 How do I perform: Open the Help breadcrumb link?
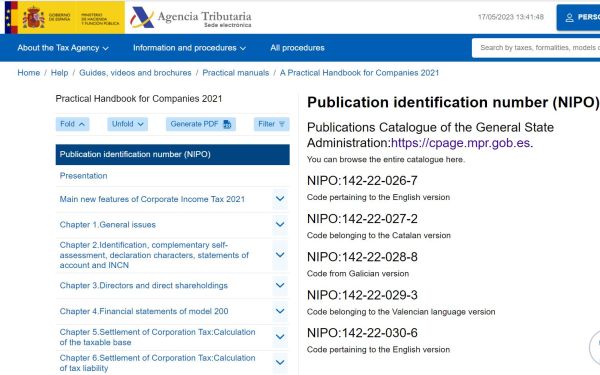[59, 73]
